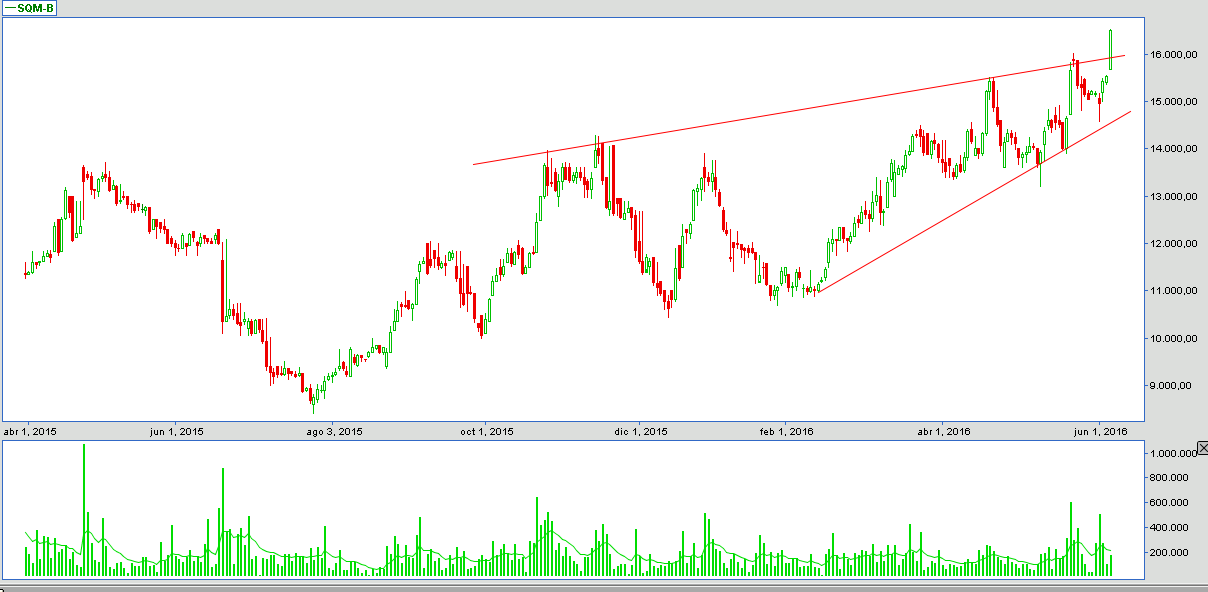
Task: Click the oct 1, 2015 date label
Action: click(x=487, y=432)
